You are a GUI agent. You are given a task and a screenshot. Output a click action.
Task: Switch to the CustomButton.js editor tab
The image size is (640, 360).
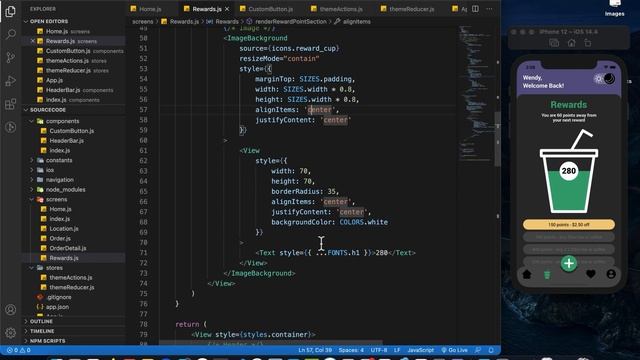[271, 9]
